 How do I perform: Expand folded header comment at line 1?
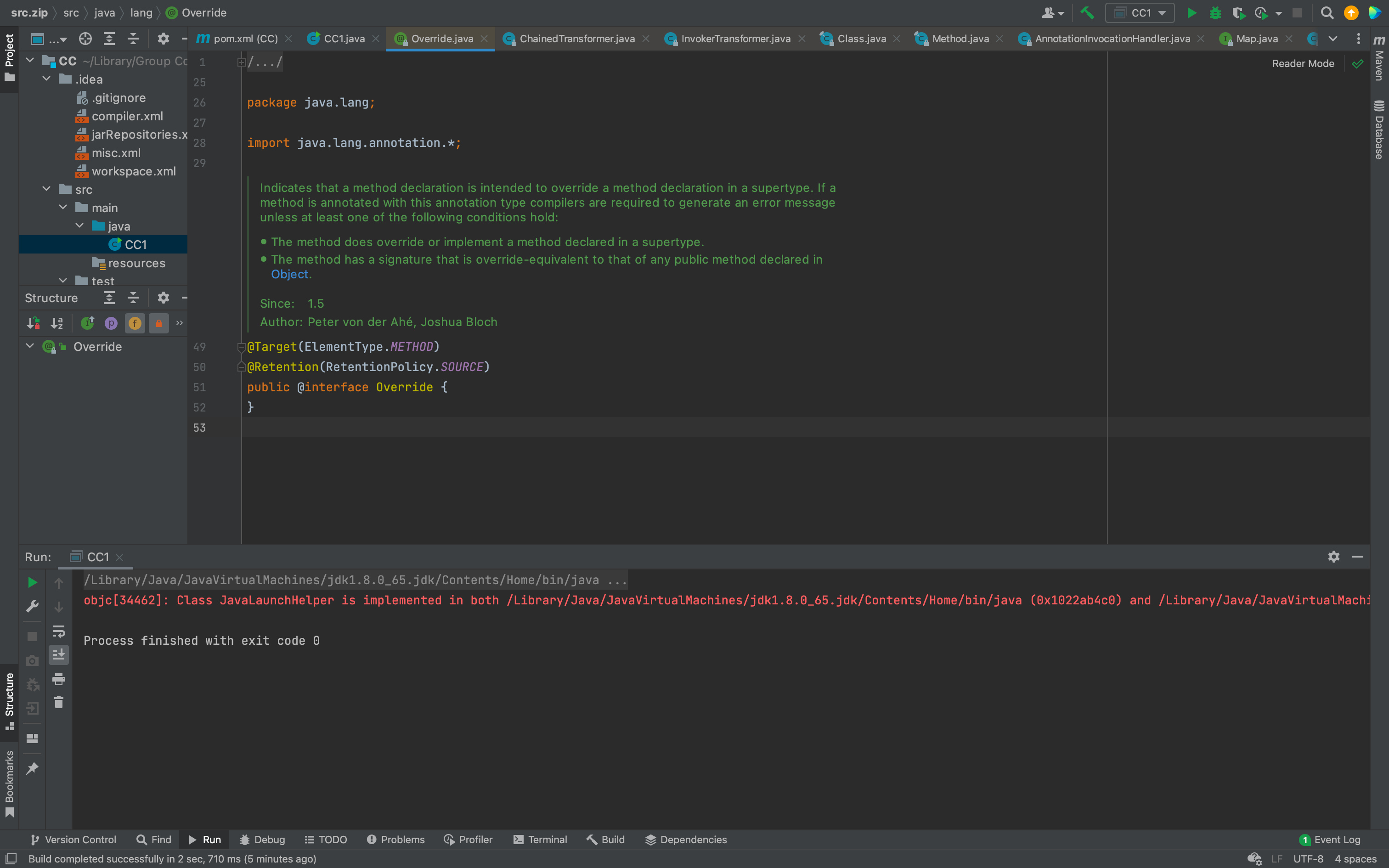(241, 62)
